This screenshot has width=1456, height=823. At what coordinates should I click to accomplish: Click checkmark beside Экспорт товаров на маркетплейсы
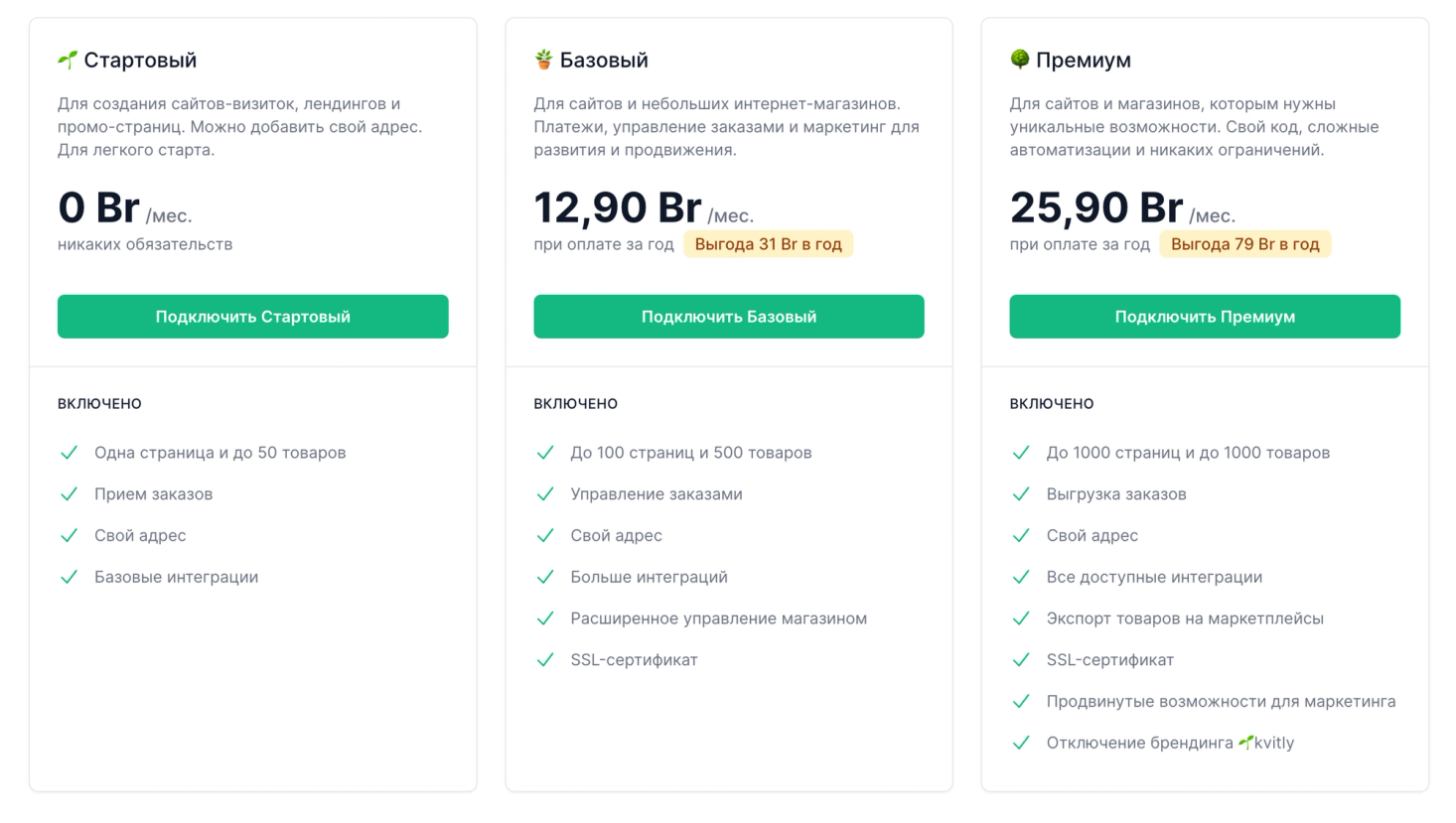[x=1021, y=618]
